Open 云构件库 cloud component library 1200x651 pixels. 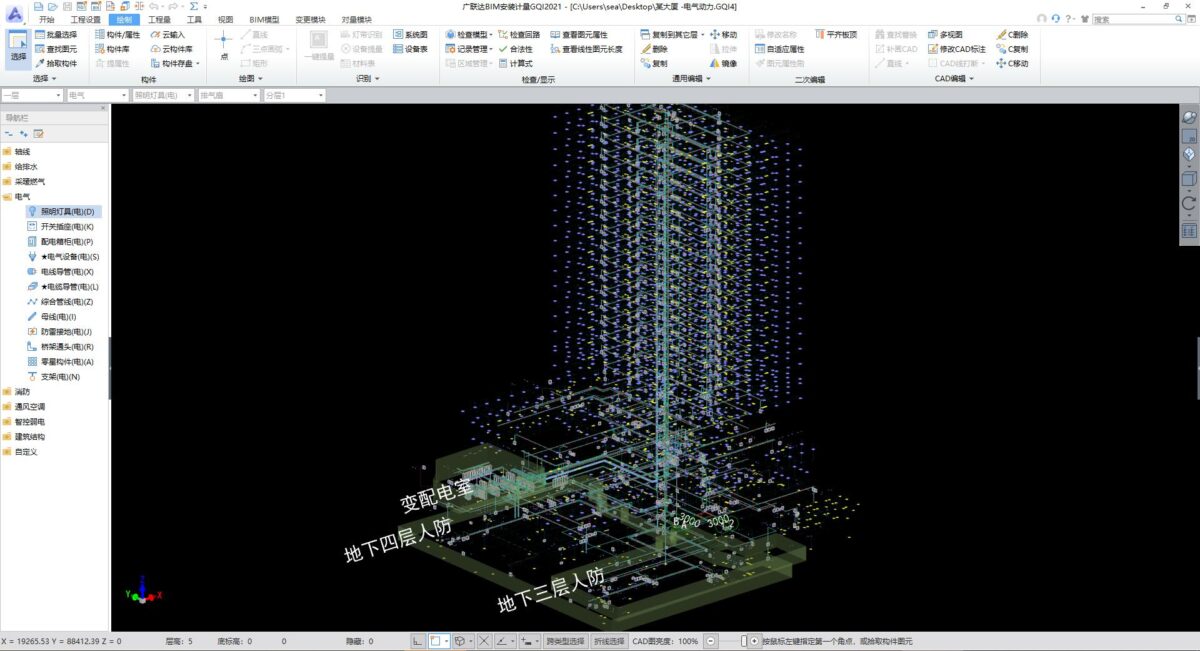point(172,48)
